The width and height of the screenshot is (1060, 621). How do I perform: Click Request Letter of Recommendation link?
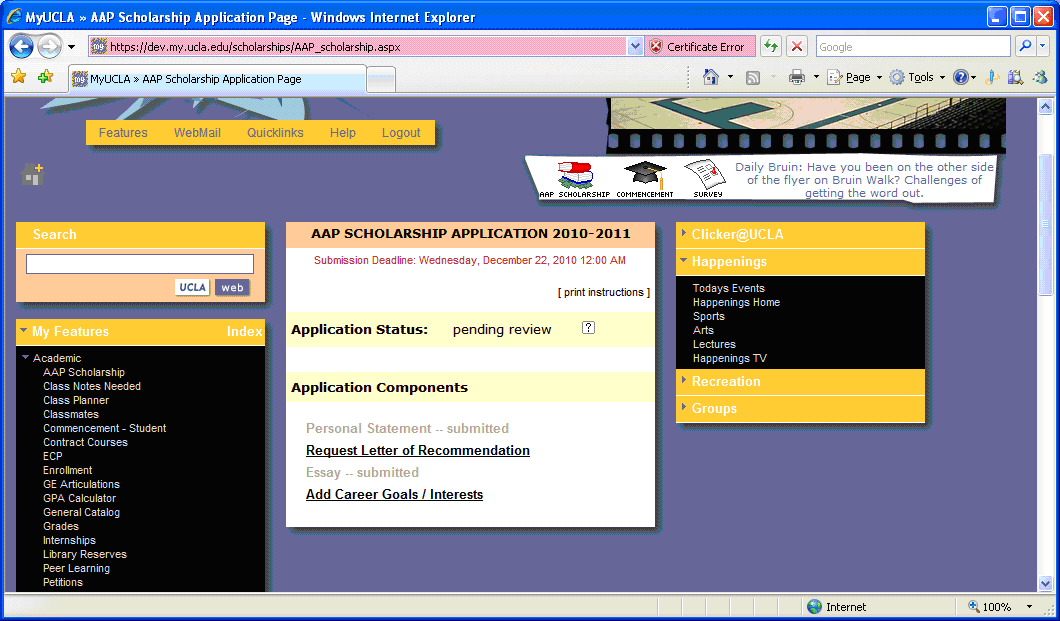pos(417,451)
